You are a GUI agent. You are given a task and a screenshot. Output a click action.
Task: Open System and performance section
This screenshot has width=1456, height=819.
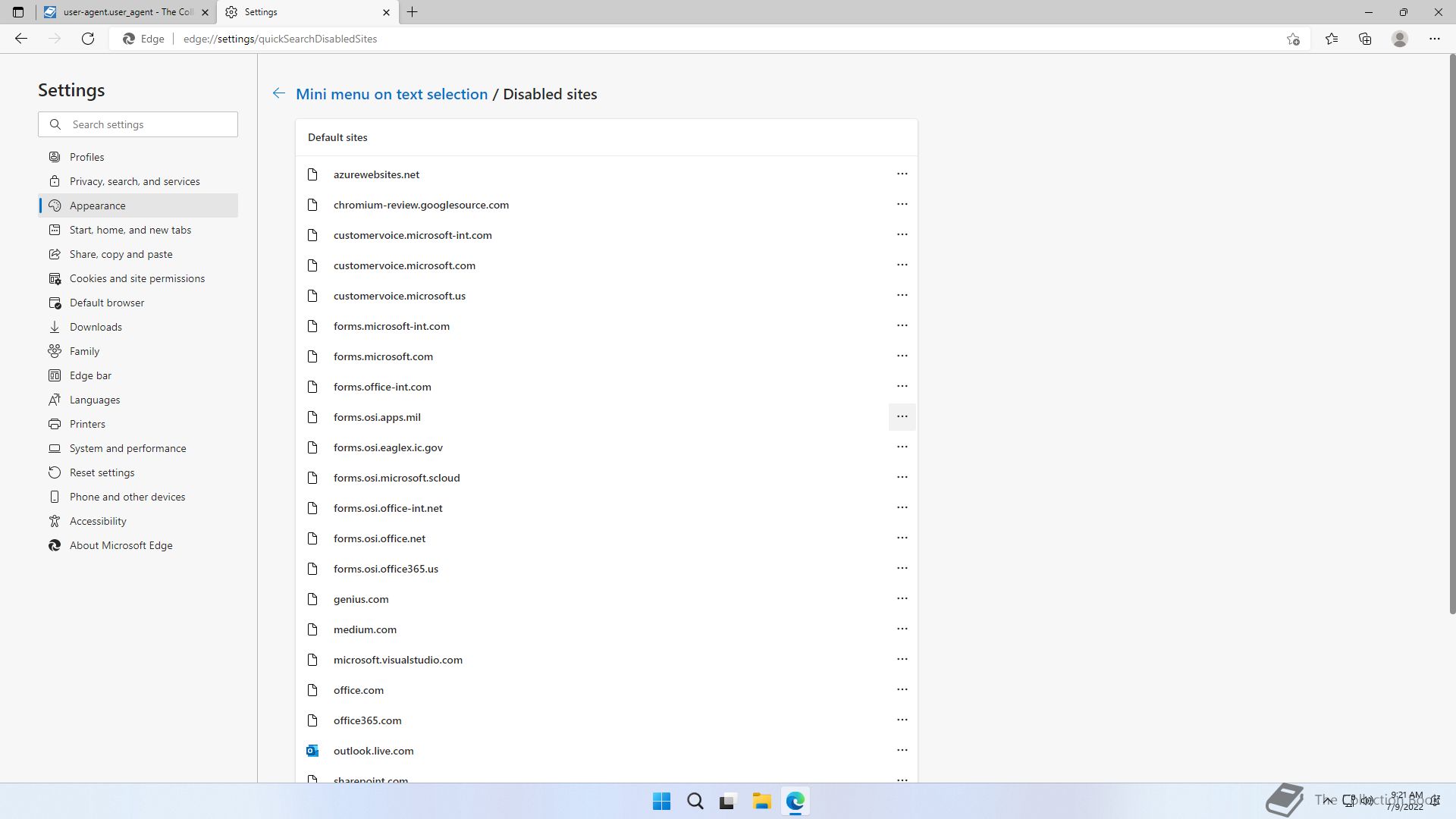tap(138, 448)
